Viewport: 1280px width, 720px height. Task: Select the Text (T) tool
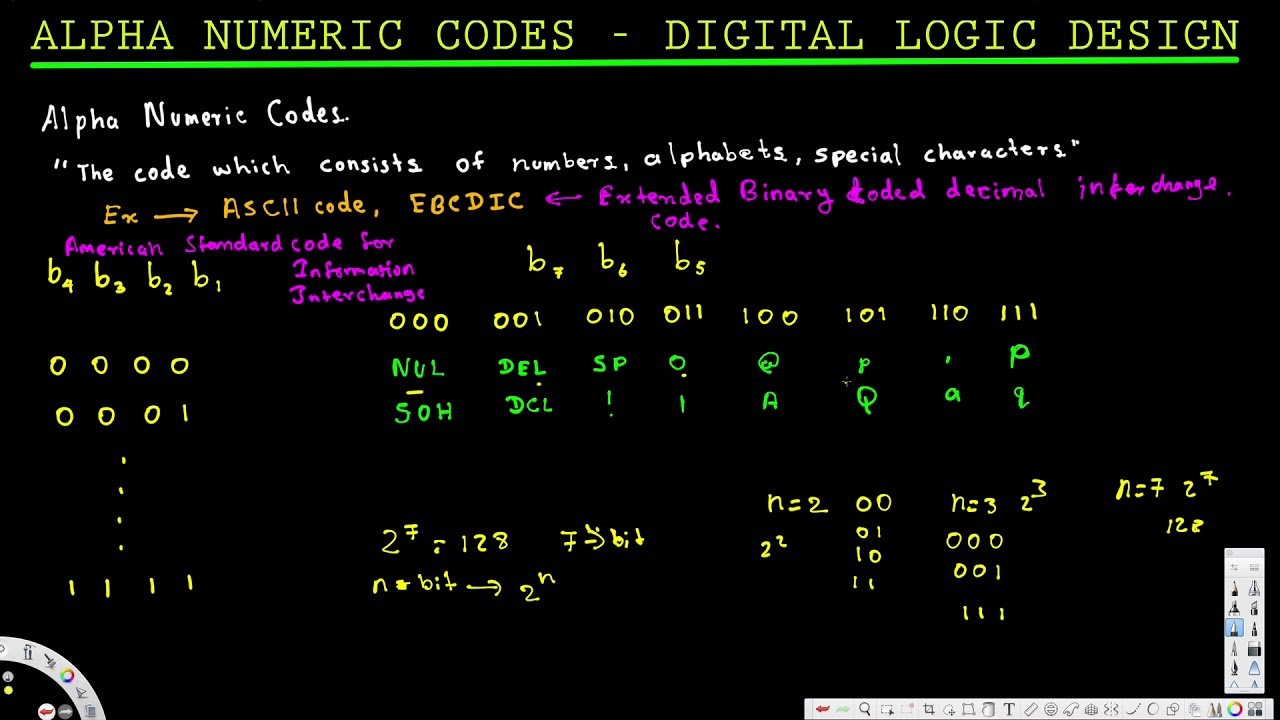pos(1008,709)
